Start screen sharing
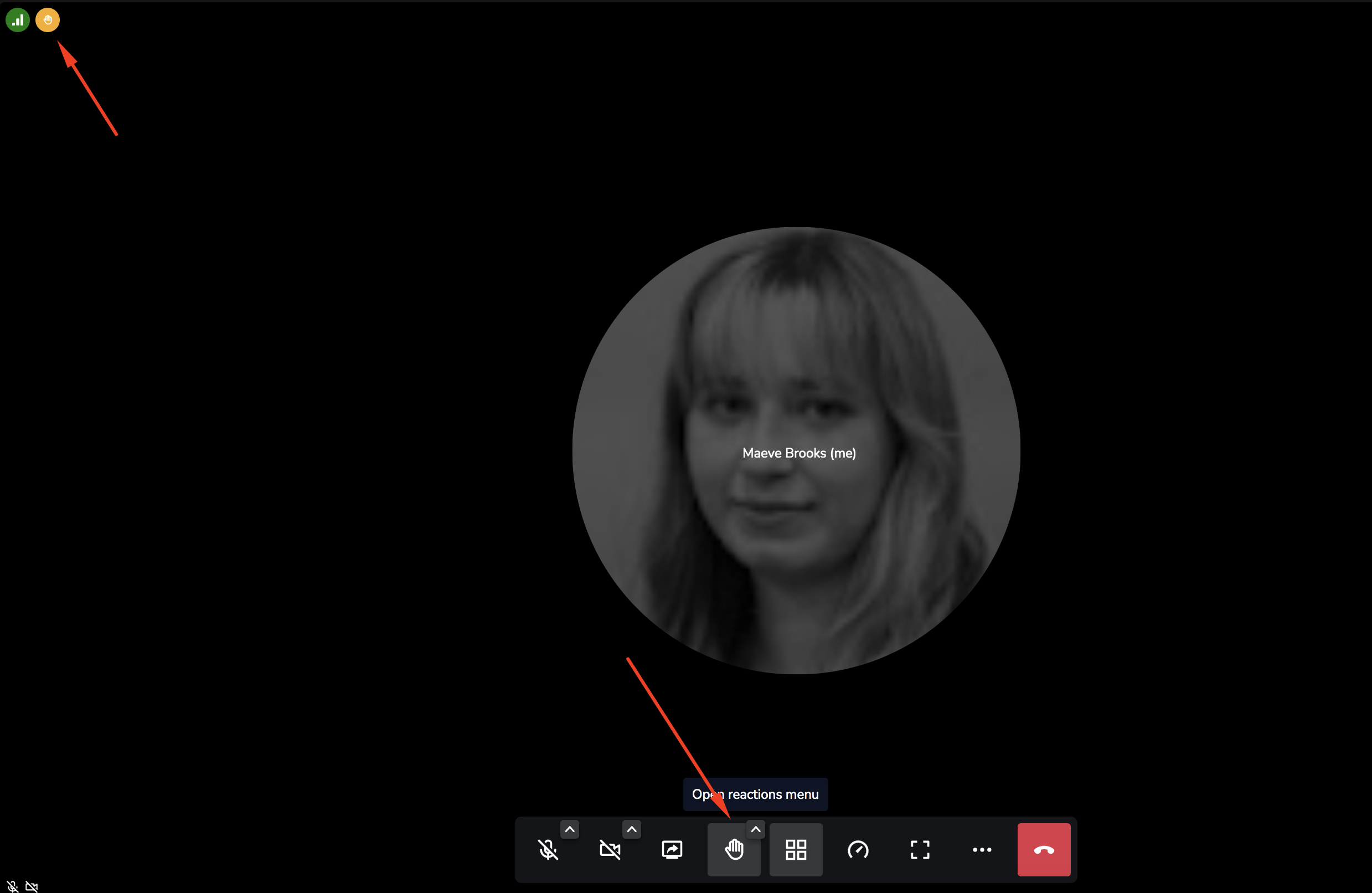Image resolution: width=1372 pixels, height=893 pixels. click(x=672, y=849)
